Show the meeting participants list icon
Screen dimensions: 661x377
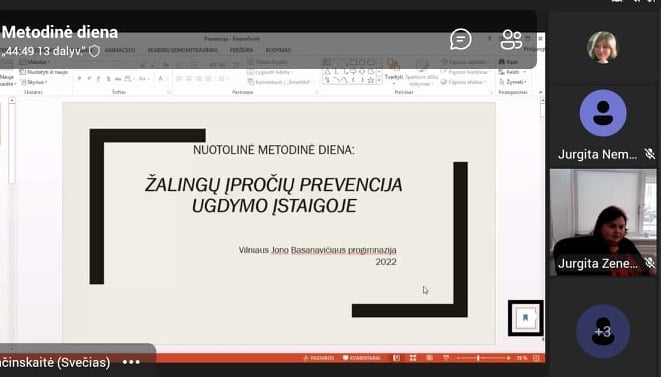pos(511,40)
